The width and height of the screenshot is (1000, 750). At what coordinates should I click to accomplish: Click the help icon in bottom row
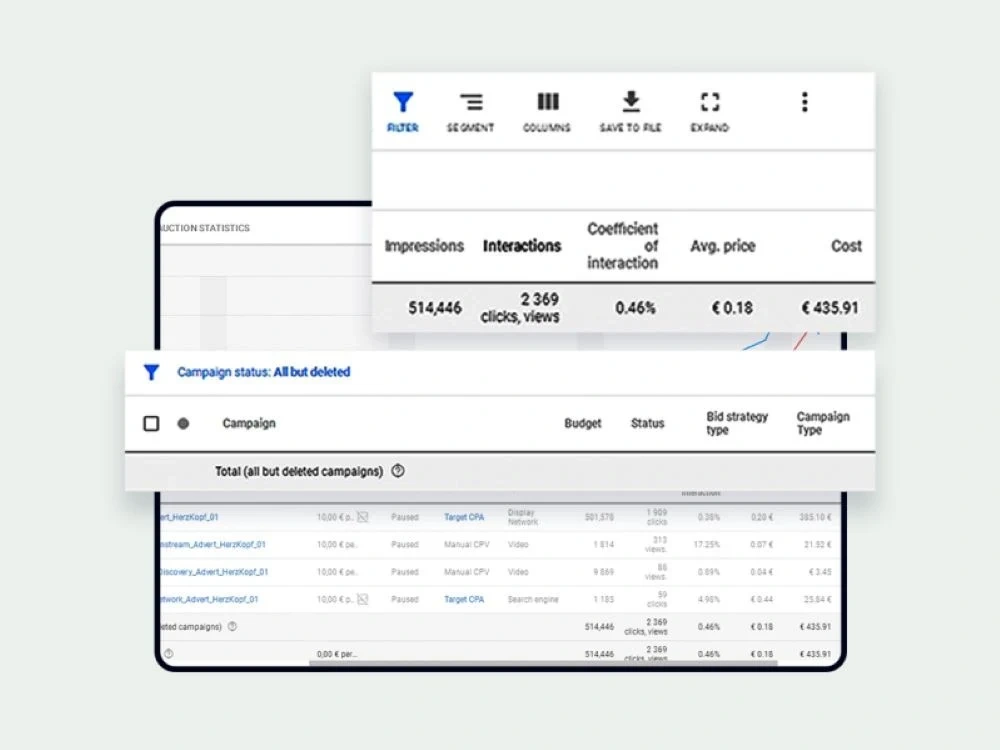(168, 654)
